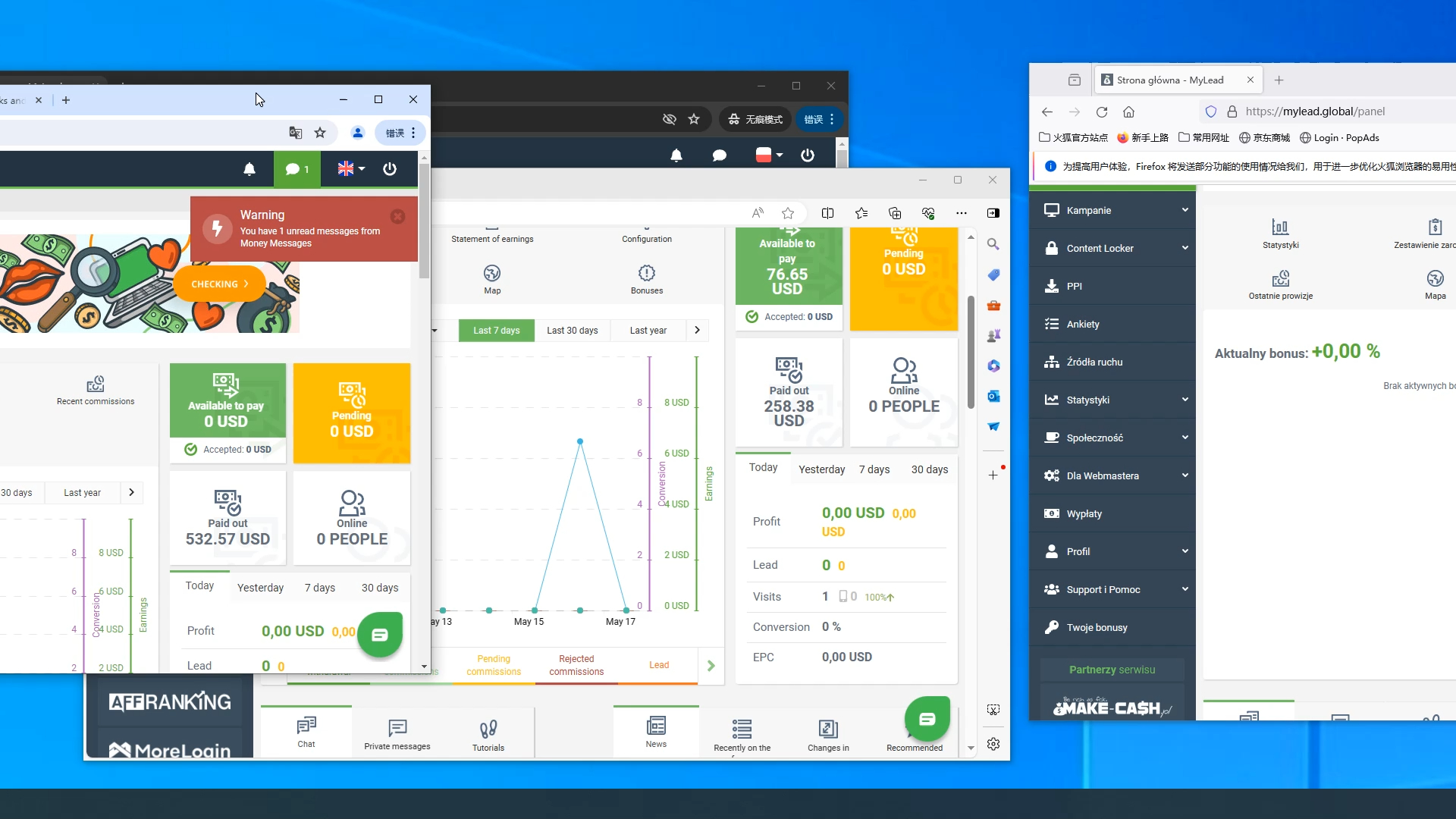Select the PPI menu icon

1051,286
